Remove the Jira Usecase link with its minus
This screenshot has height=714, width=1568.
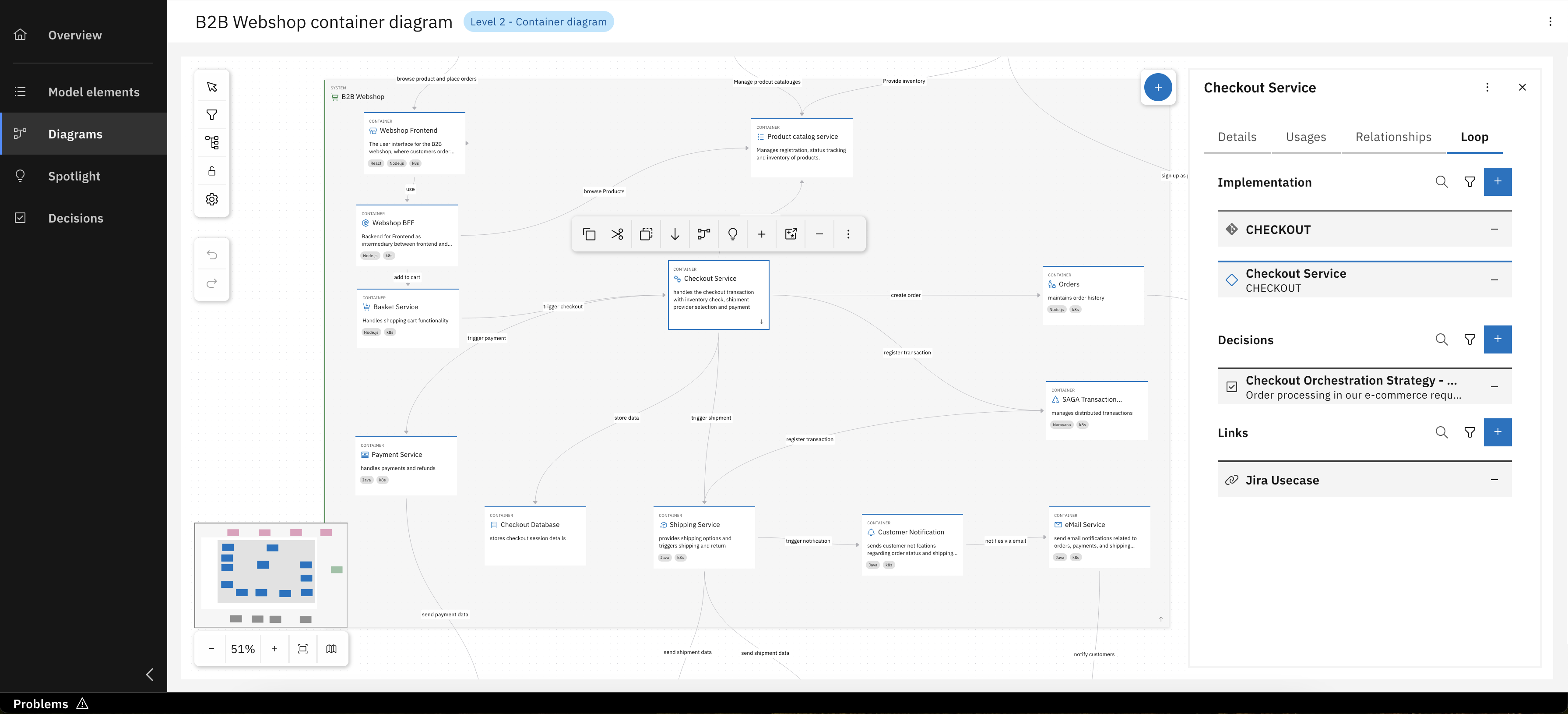coord(1494,480)
